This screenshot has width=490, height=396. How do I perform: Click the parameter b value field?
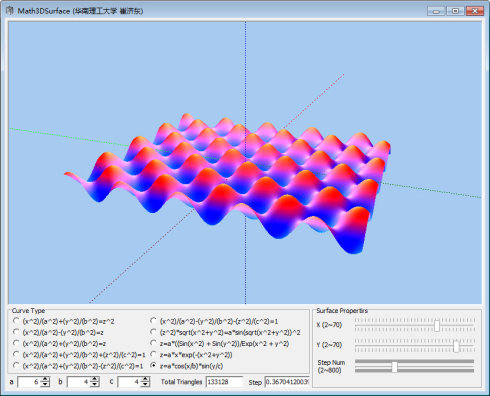click(79, 382)
